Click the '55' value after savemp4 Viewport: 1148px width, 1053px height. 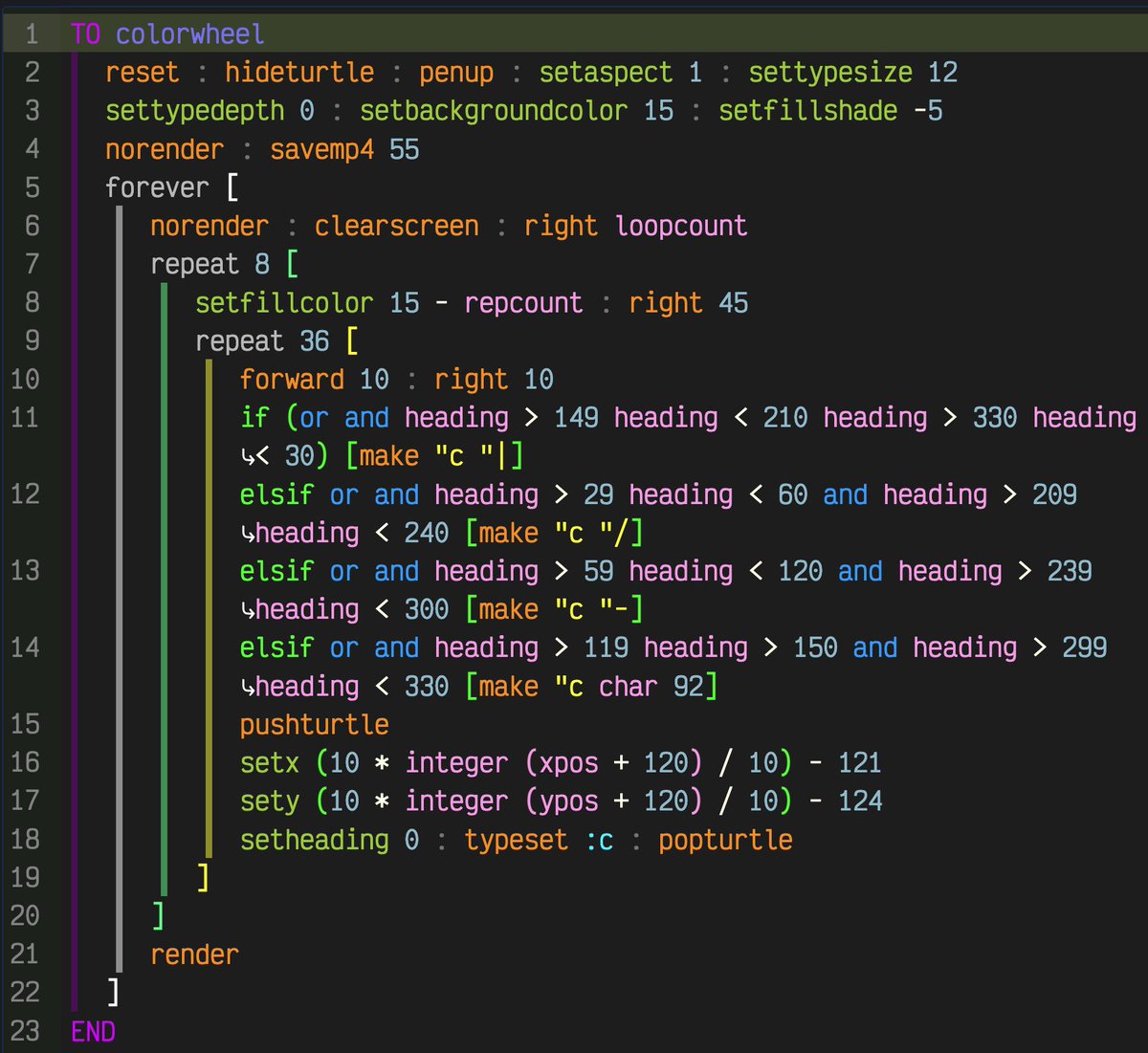(x=404, y=149)
